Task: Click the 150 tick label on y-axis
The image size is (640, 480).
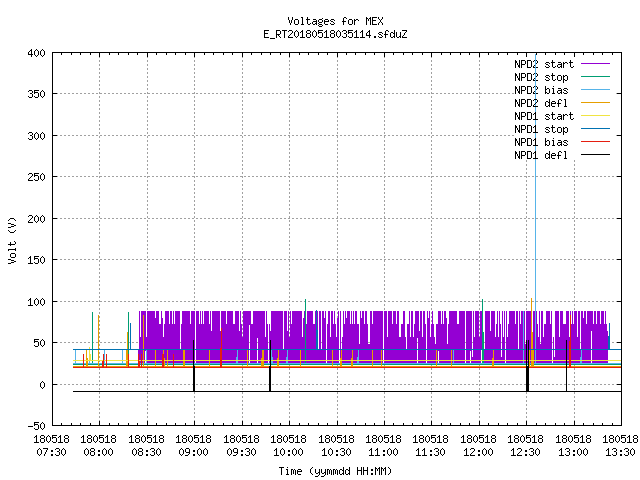Action: (x=36, y=260)
